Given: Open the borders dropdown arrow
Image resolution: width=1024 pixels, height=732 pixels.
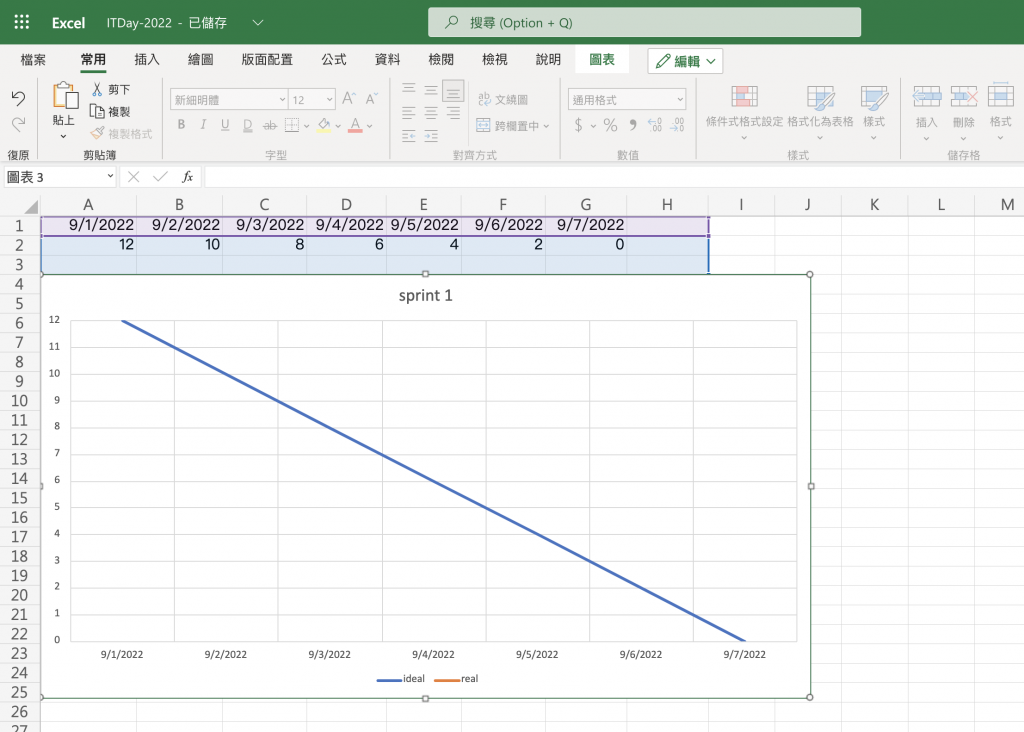Looking at the screenshot, I should coord(306,126).
